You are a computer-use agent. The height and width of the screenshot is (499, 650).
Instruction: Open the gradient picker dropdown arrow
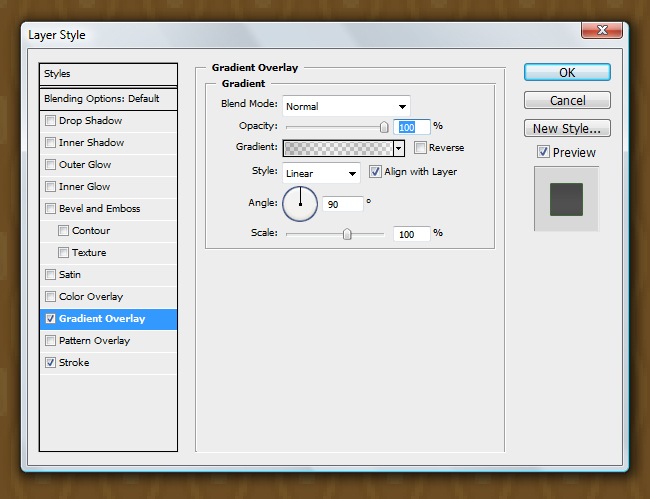(399, 148)
